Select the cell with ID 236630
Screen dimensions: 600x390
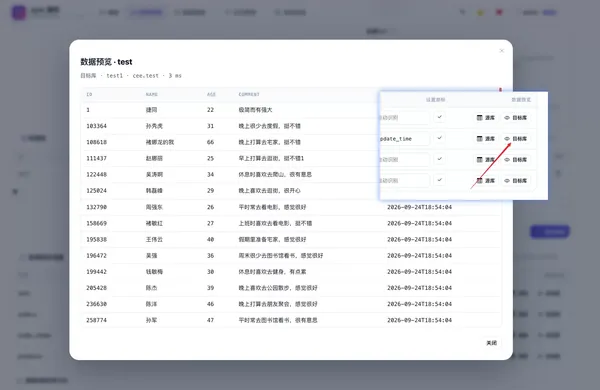[x=96, y=304]
